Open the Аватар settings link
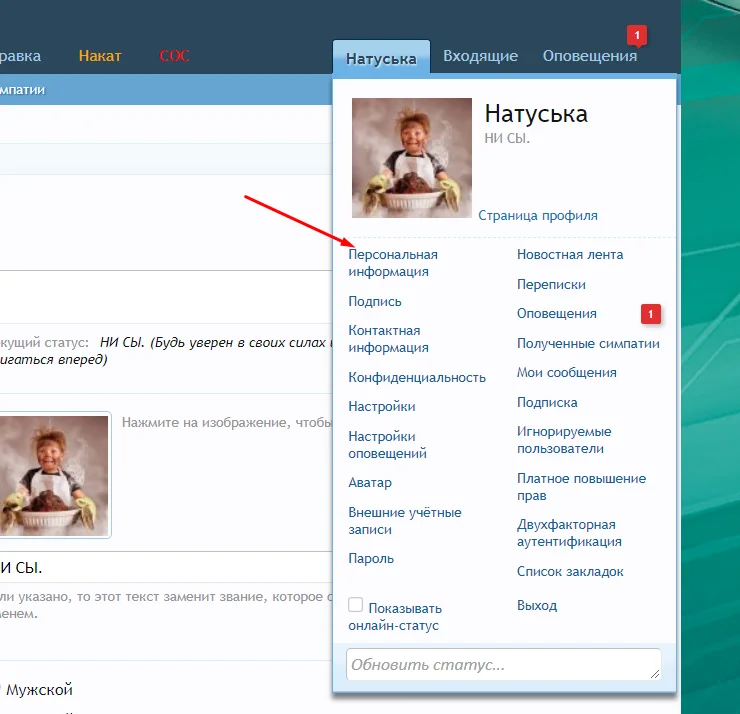740x714 pixels. point(370,483)
